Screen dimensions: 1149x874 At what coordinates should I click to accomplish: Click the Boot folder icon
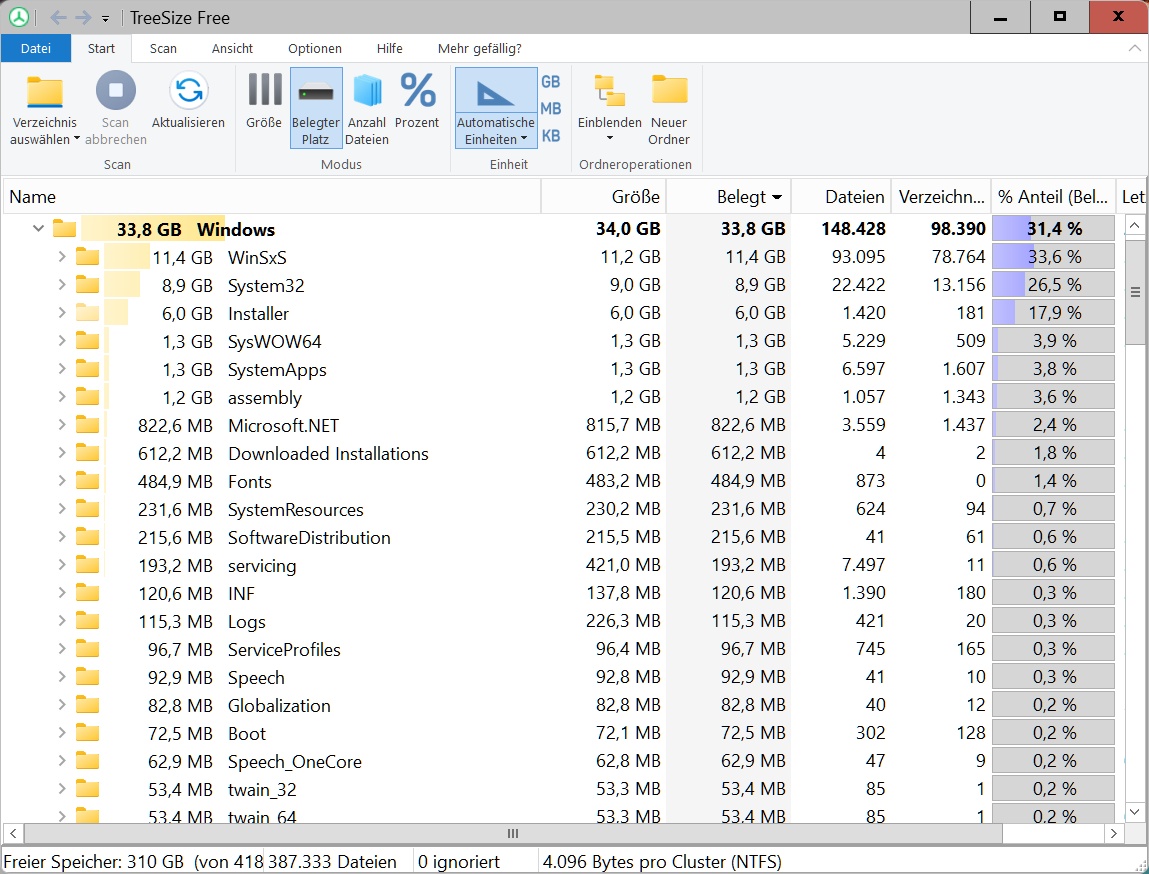coord(88,733)
